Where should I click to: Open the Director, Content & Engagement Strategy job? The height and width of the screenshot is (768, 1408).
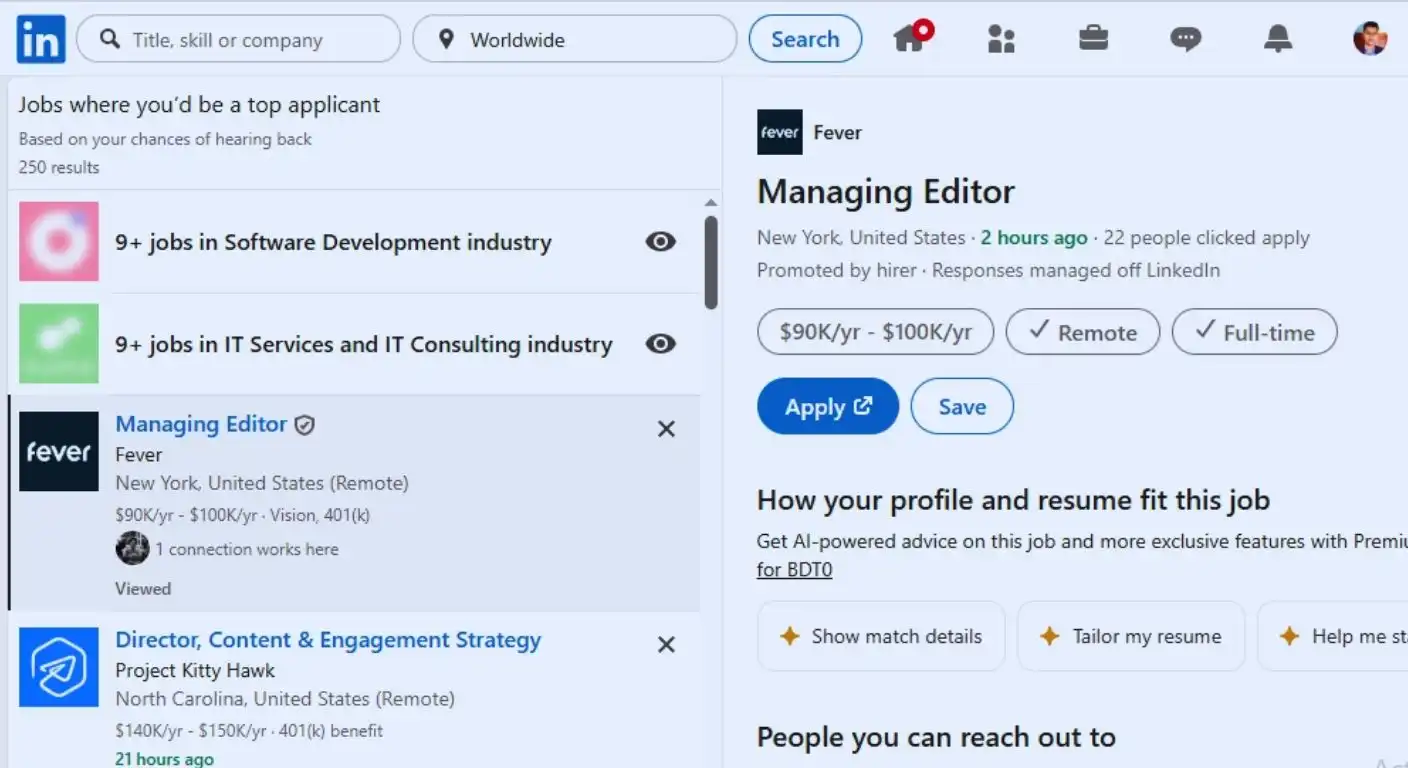pos(328,639)
